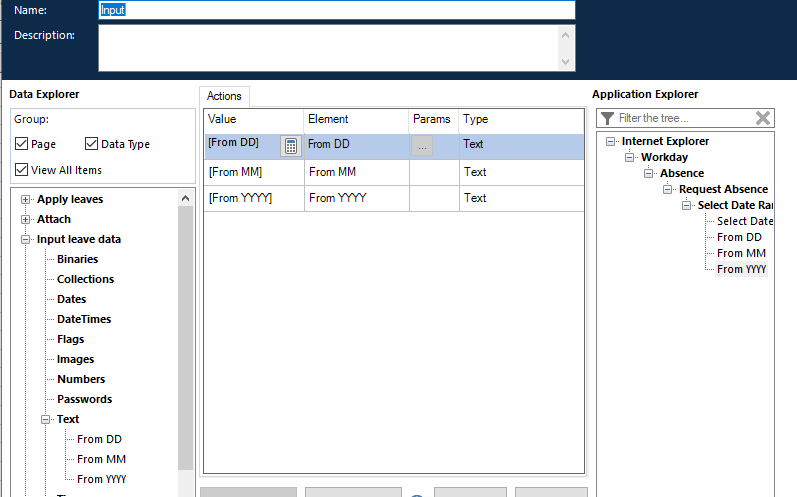
Task: Select Collections in Data Explorer
Action: [85, 279]
